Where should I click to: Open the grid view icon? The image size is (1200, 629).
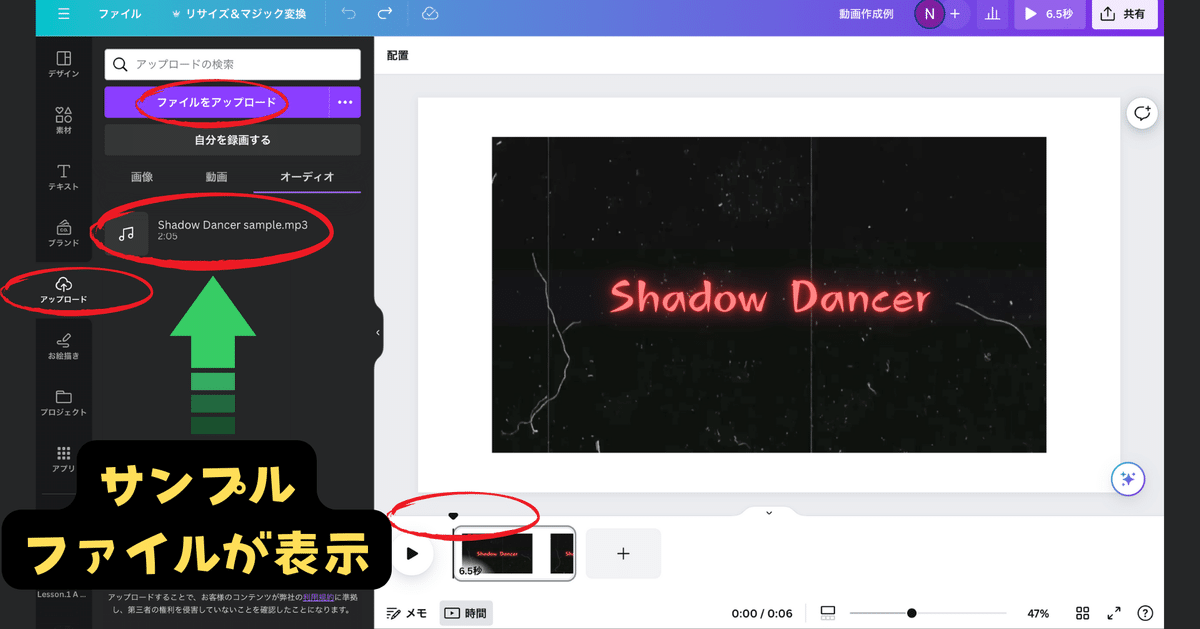(1083, 613)
